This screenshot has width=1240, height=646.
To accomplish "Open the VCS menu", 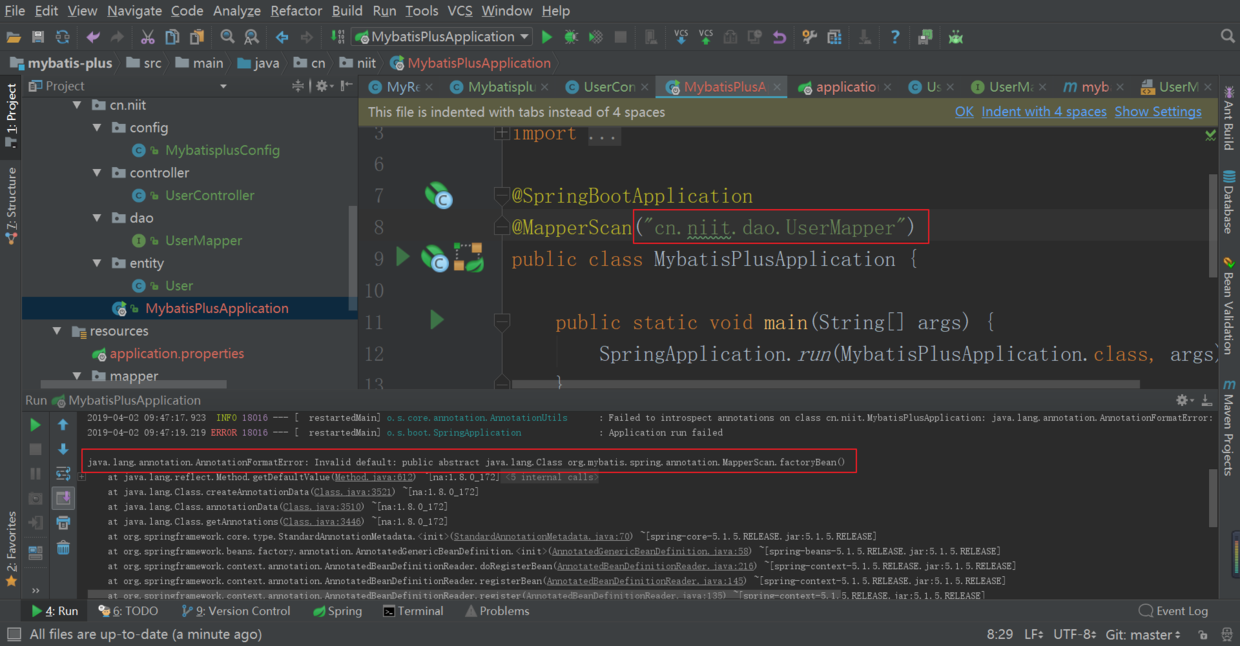I will (460, 11).
